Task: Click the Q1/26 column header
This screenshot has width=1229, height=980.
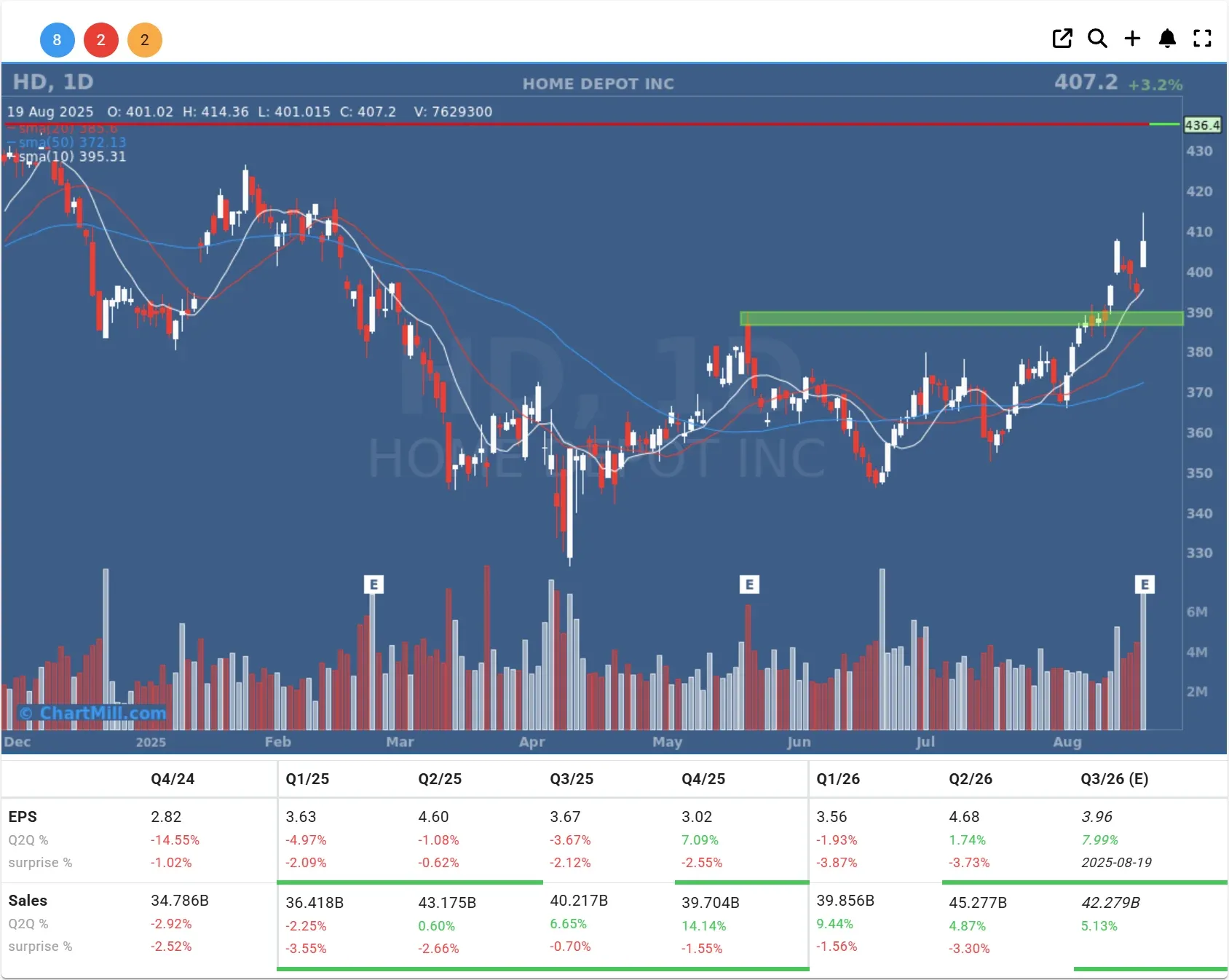Action: tap(838, 779)
